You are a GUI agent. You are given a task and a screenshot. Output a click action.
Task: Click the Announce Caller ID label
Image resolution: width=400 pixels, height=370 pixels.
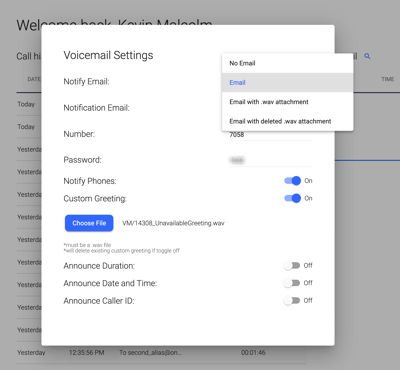click(99, 301)
